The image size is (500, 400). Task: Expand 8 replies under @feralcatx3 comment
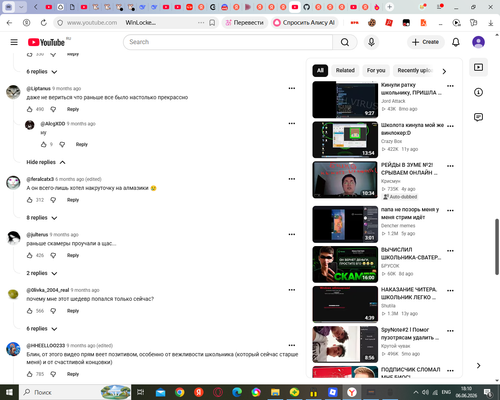[42, 218]
